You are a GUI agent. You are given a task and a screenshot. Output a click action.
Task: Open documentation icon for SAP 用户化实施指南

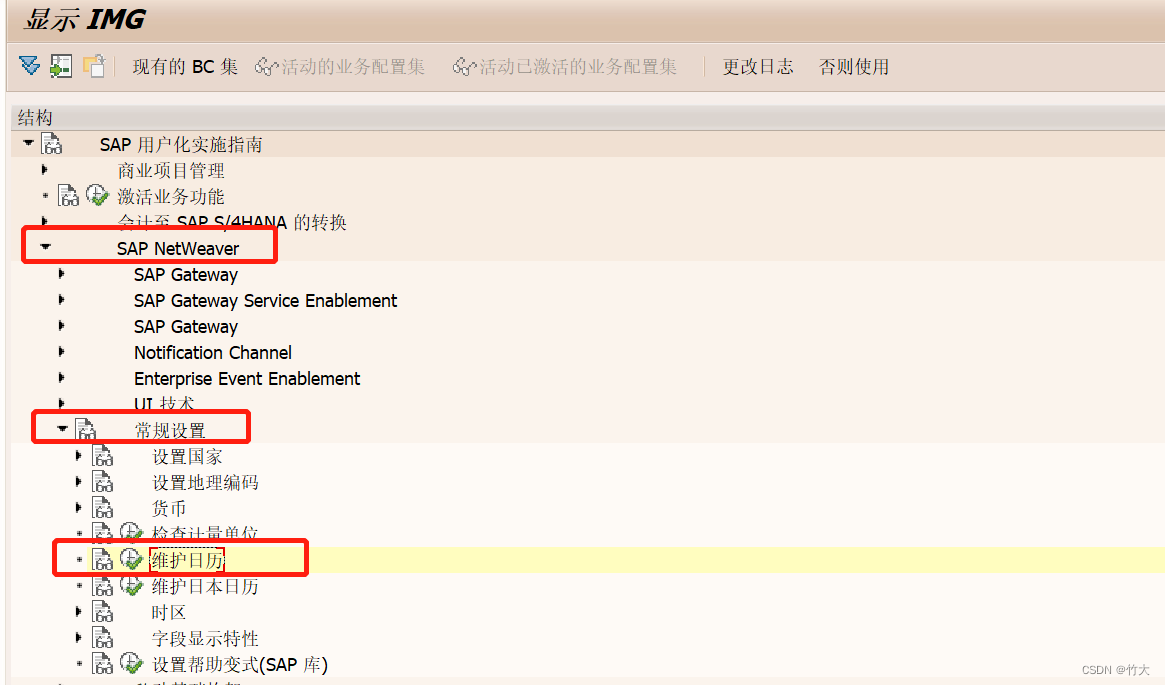[x=52, y=143]
